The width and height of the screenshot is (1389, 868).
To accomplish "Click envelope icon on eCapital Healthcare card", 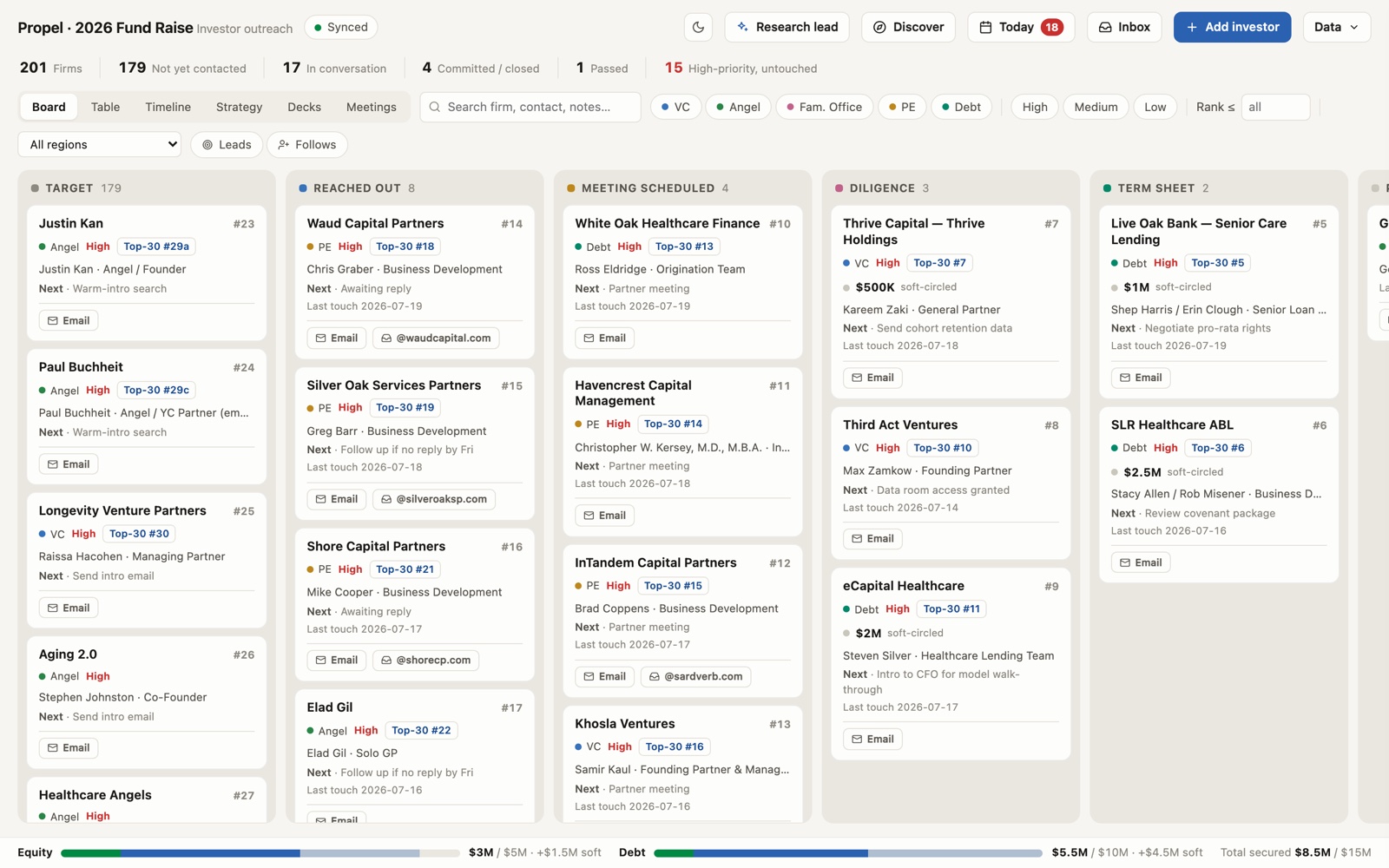I will 857,739.
